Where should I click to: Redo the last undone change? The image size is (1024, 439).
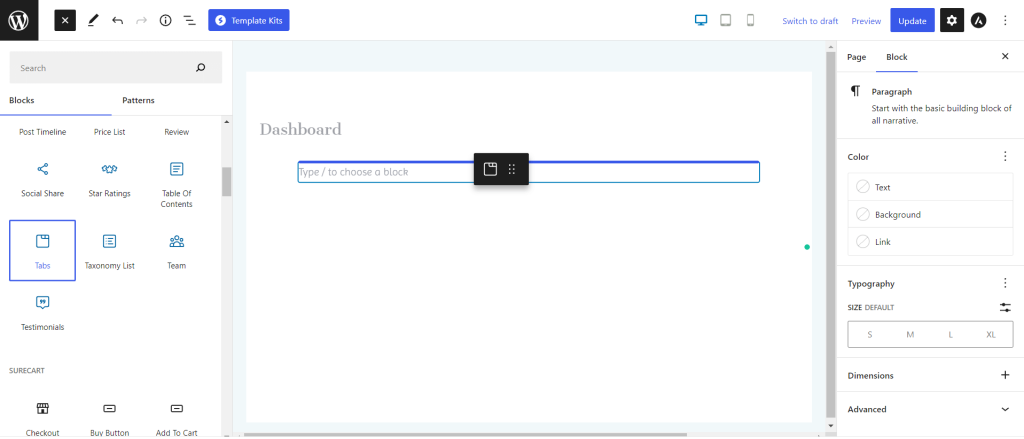141,20
